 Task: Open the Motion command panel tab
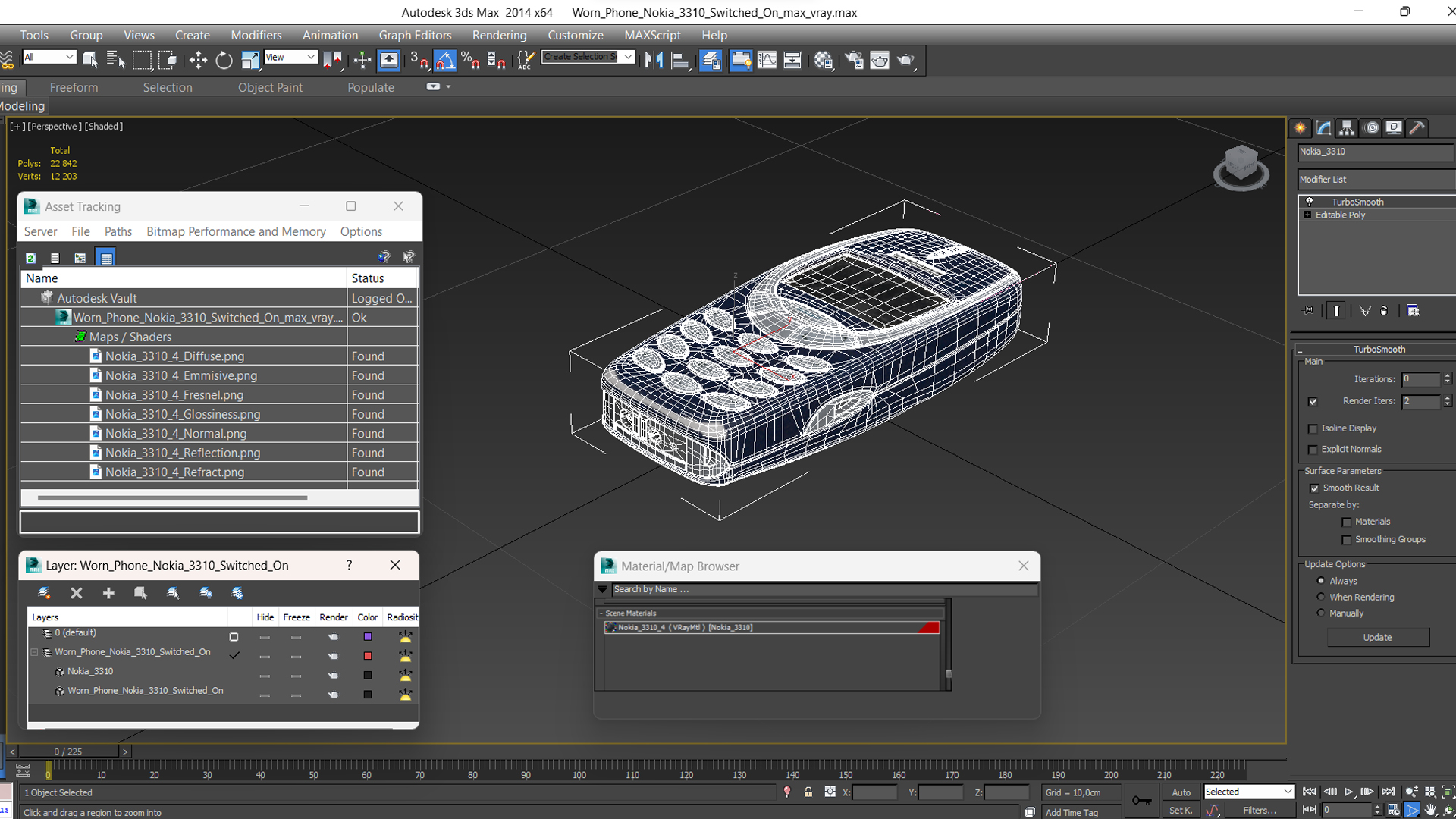pyautogui.click(x=1371, y=127)
